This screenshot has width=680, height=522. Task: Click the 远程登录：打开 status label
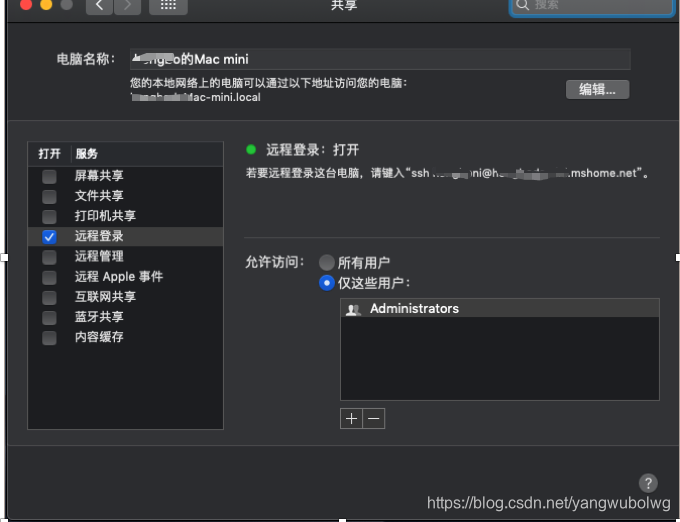(313, 150)
